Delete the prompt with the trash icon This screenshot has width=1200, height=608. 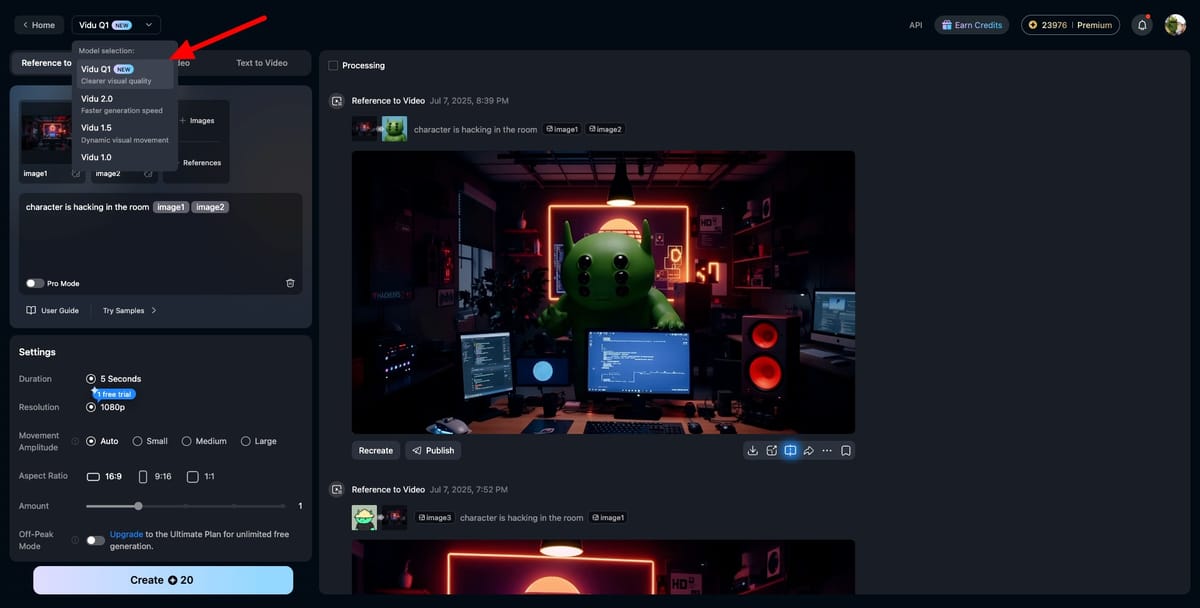290,283
